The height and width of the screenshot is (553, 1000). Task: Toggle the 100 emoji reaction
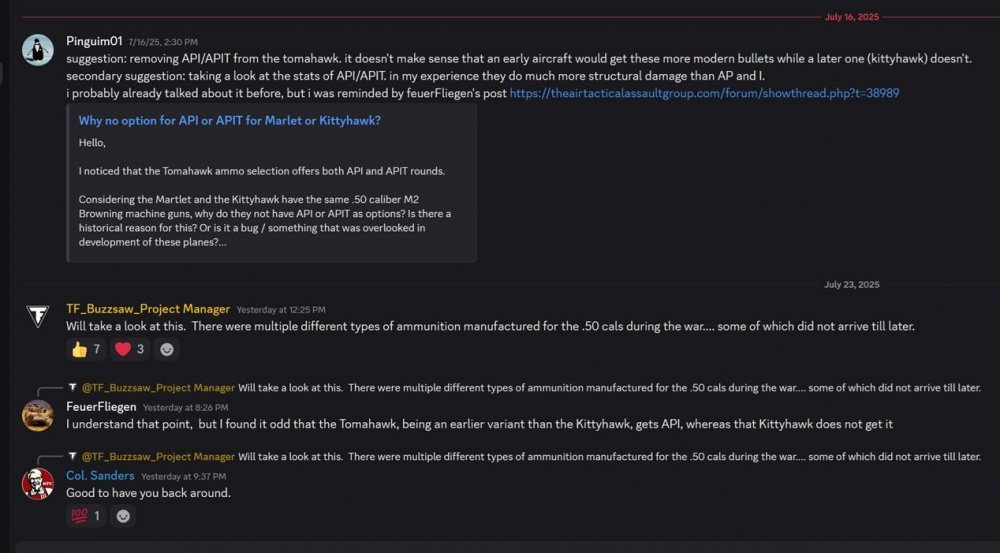(x=86, y=516)
